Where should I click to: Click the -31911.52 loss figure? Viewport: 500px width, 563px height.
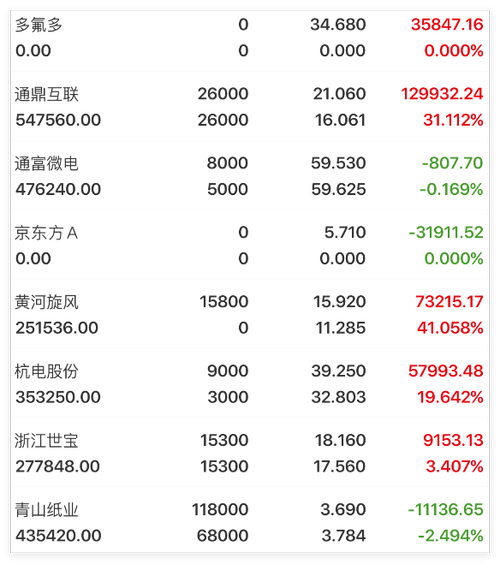(446, 233)
